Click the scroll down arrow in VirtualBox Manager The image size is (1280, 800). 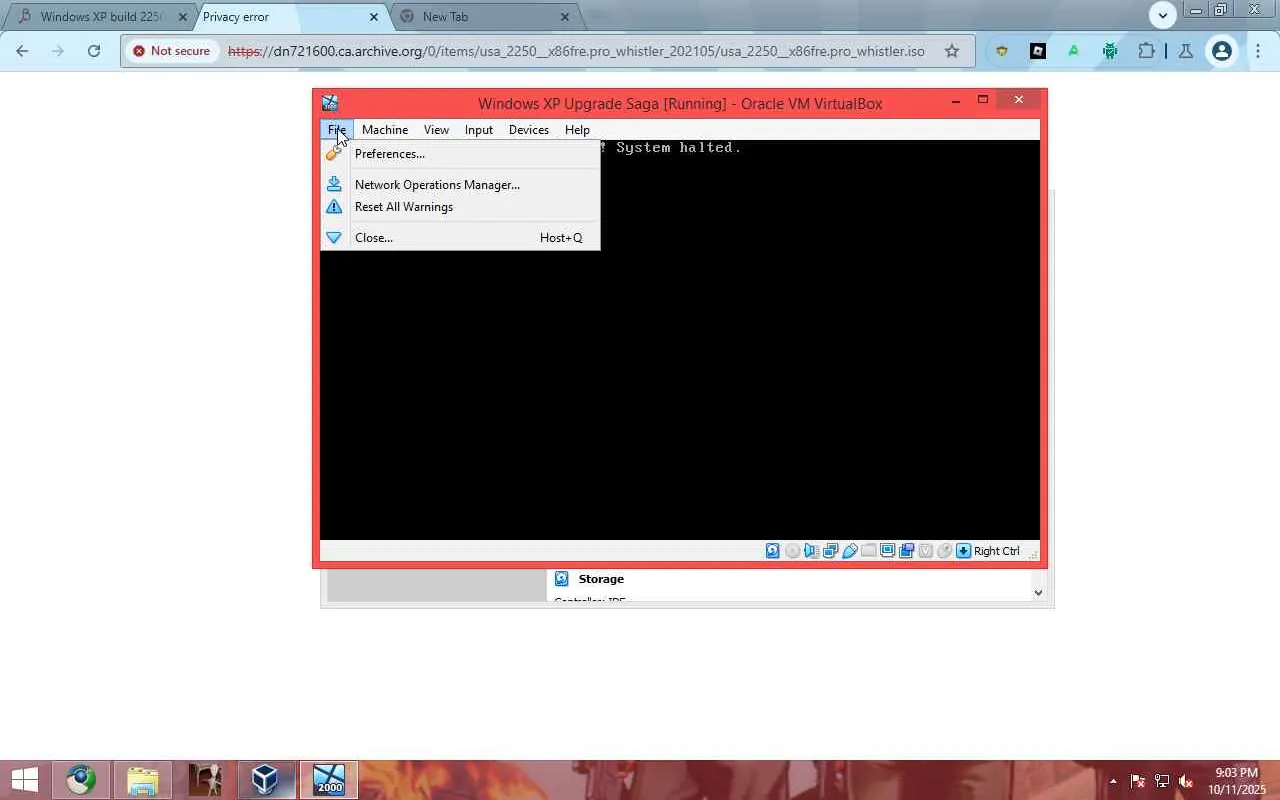(x=1038, y=592)
